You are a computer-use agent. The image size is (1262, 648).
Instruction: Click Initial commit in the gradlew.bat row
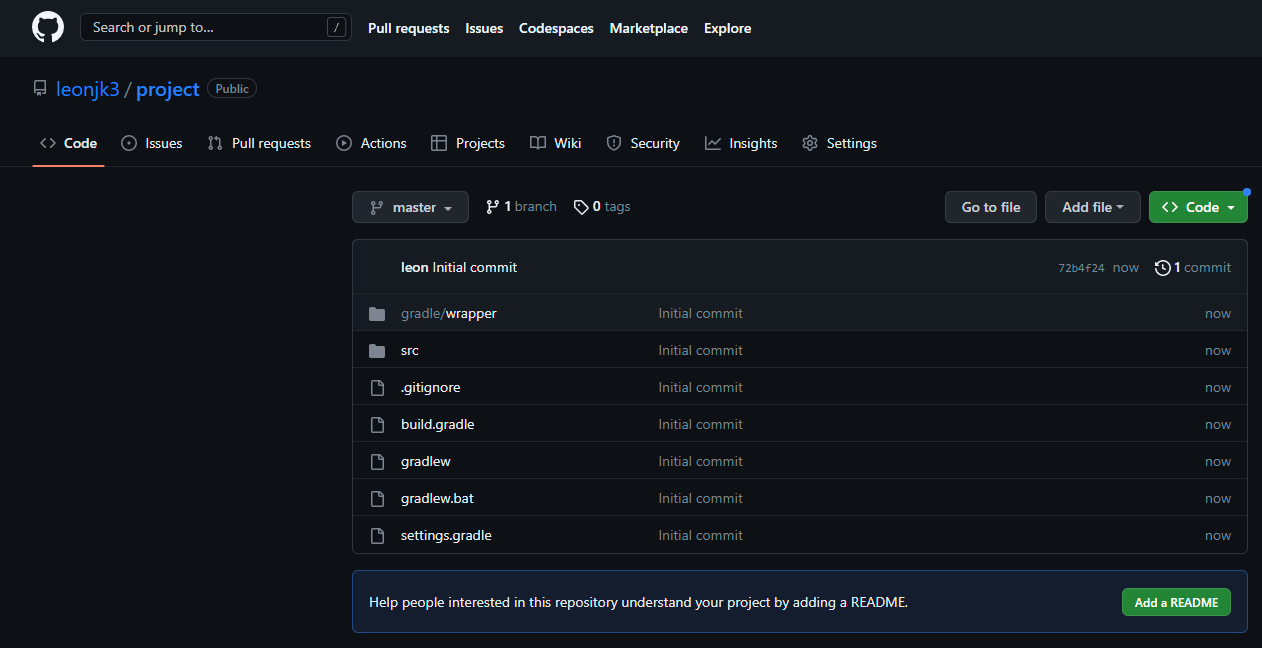point(700,499)
